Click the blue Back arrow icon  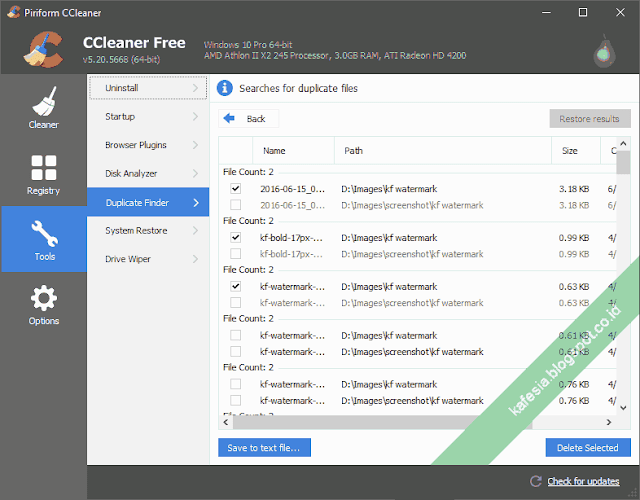[229, 118]
